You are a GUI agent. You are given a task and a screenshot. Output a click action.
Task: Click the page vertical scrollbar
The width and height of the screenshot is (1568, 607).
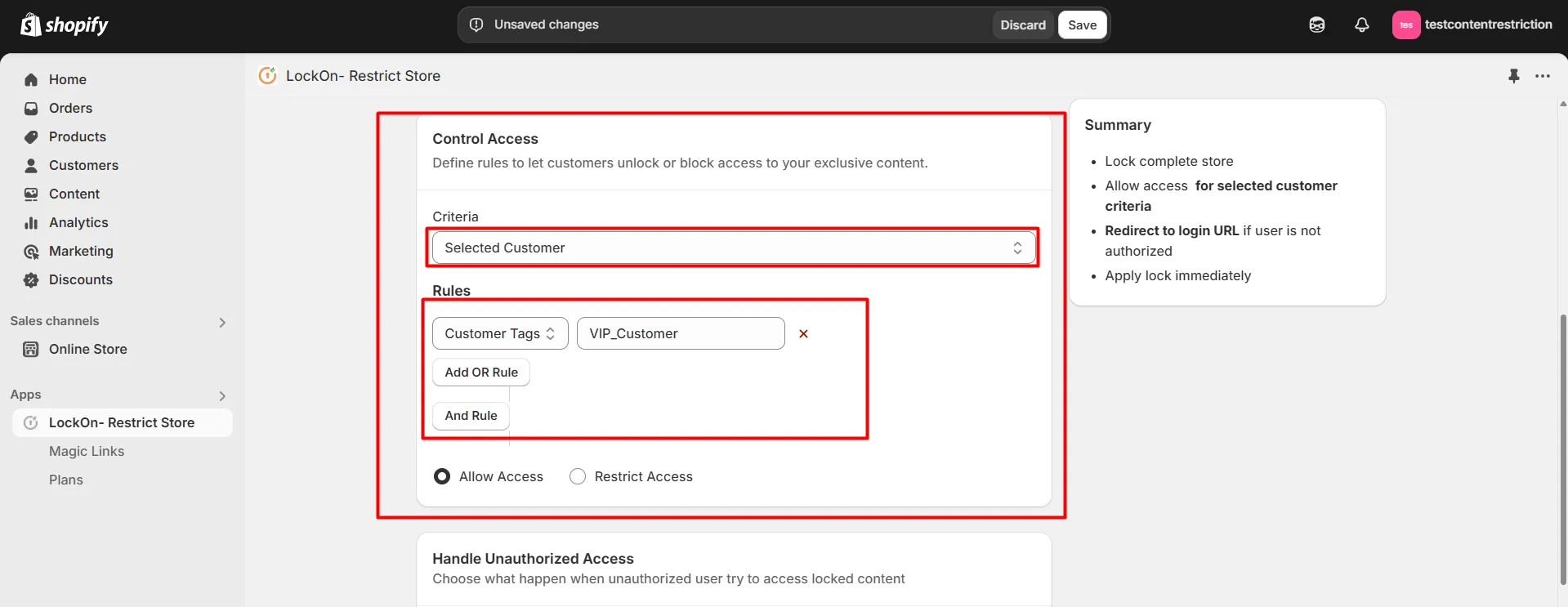point(1563,449)
